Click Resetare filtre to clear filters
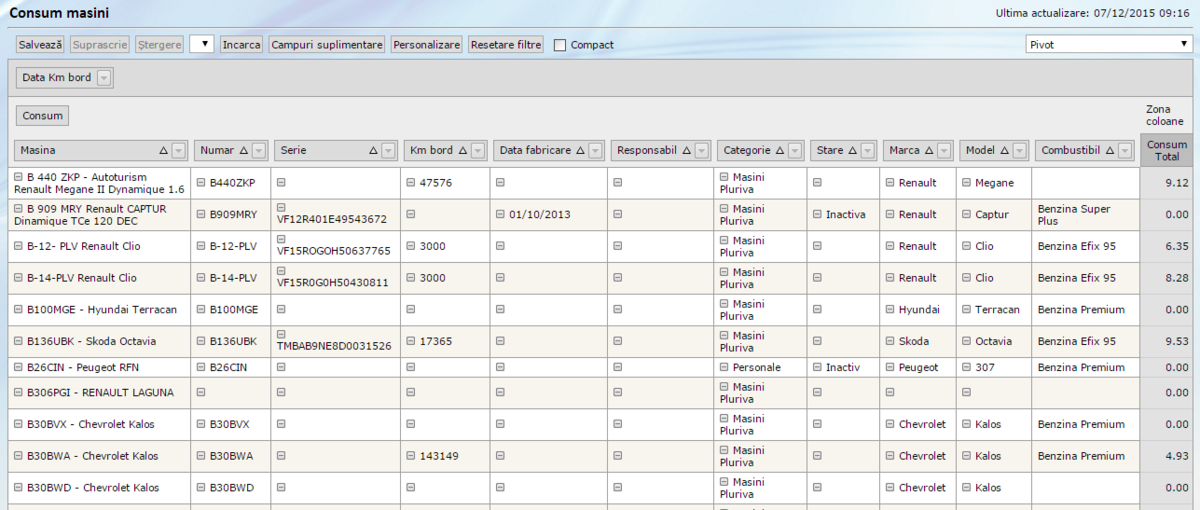 click(x=506, y=45)
